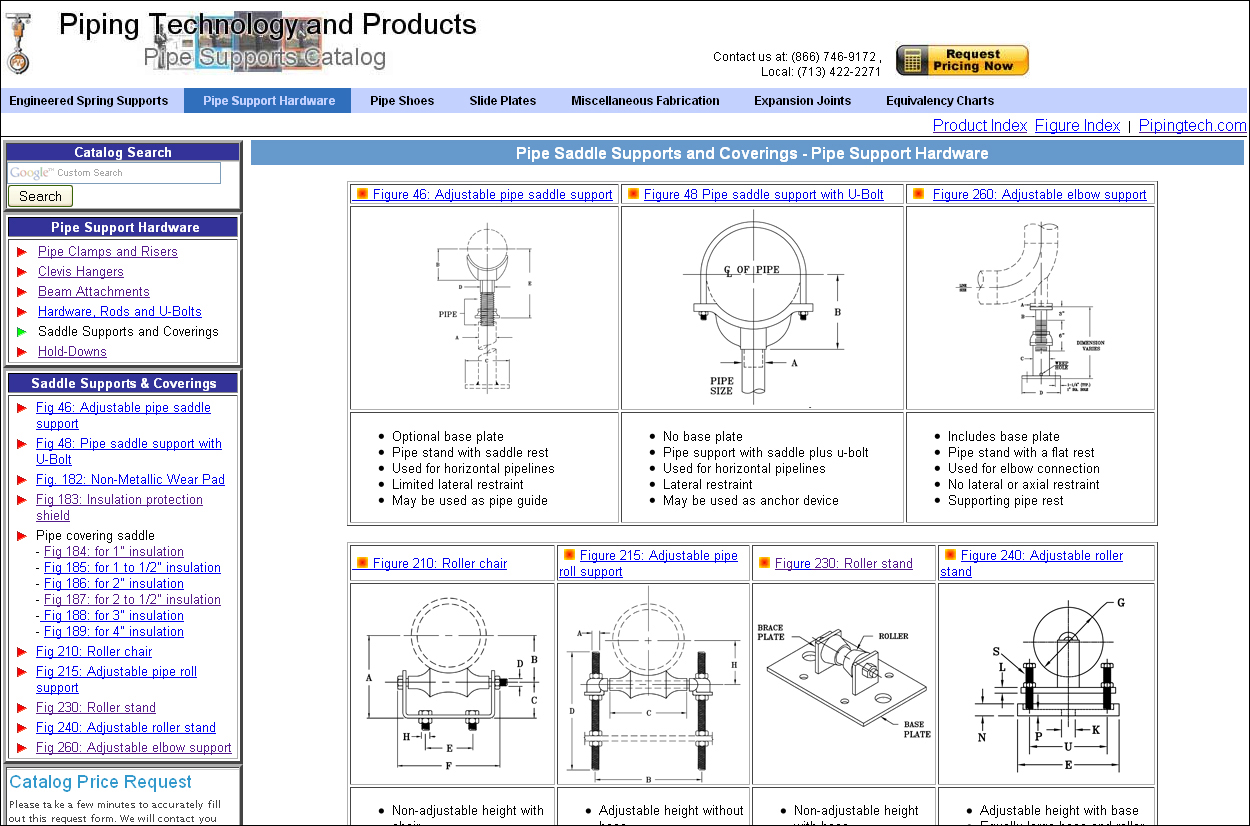Click red arrow beside Fig. 182 Wear Pad
The width and height of the screenshot is (1250, 826).
[22, 480]
